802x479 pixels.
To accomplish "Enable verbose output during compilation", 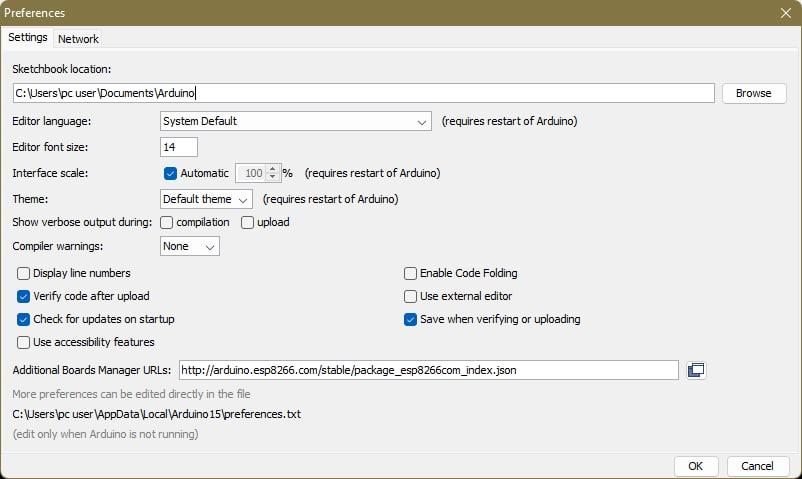I will pos(166,222).
